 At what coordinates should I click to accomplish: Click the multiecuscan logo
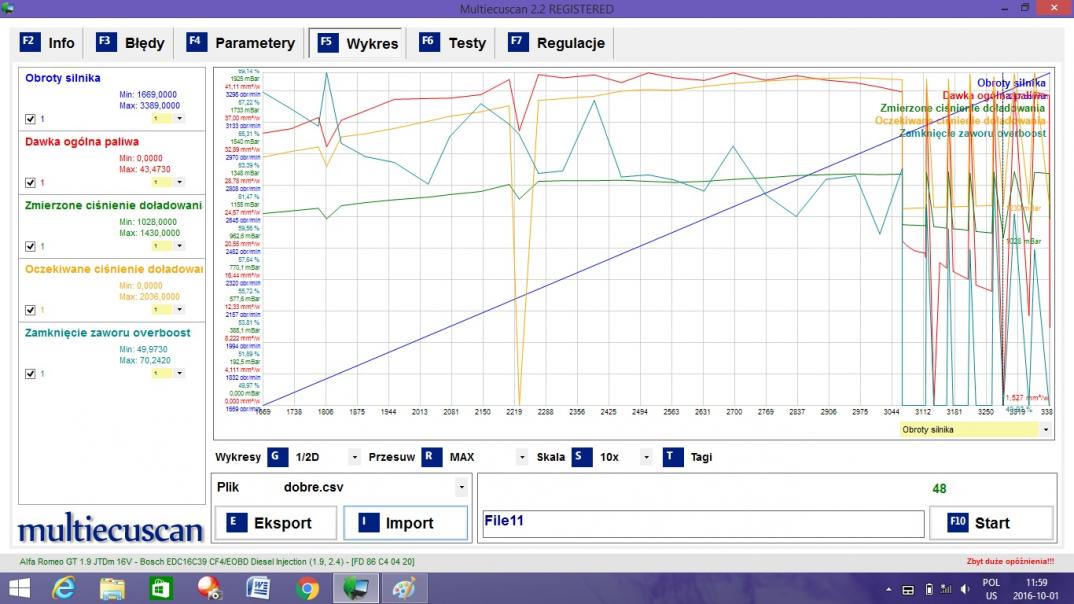click(x=110, y=529)
